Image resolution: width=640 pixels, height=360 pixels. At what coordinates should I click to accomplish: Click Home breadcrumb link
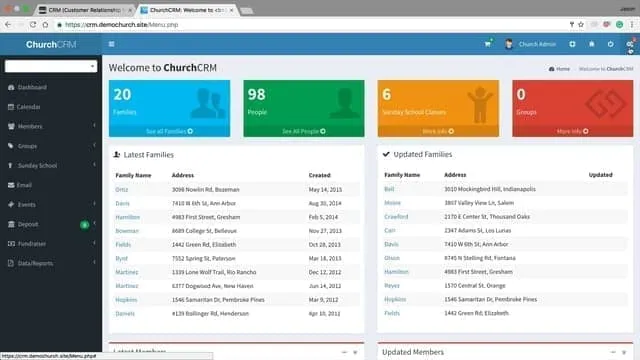559,69
